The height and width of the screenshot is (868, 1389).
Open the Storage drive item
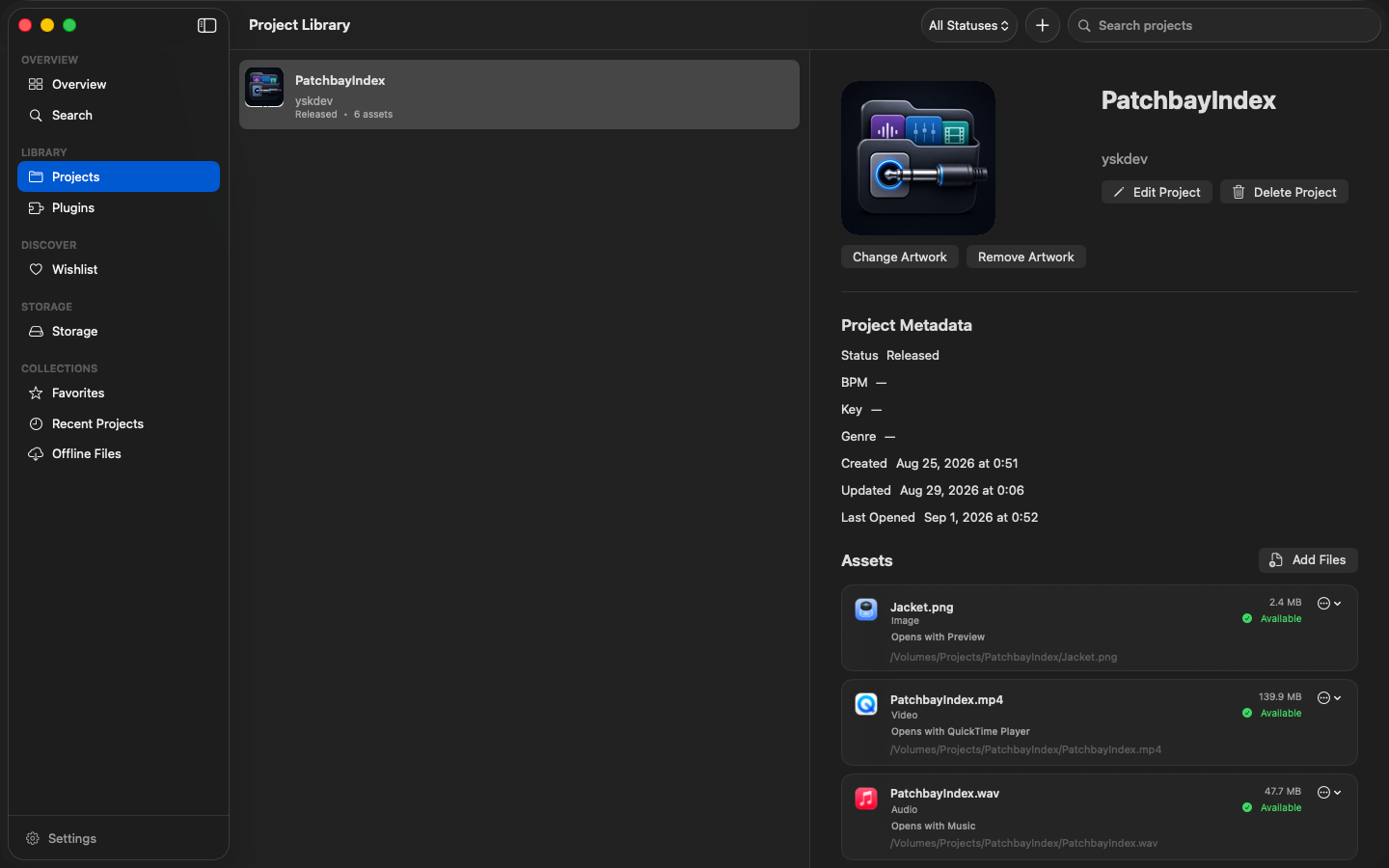pyautogui.click(x=119, y=332)
